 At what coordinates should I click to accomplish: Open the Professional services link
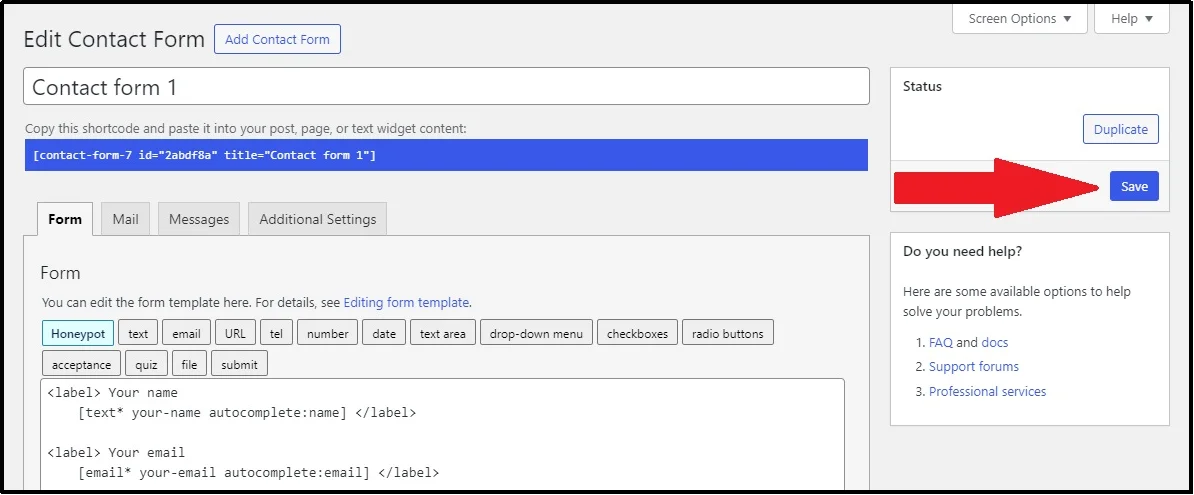988,391
